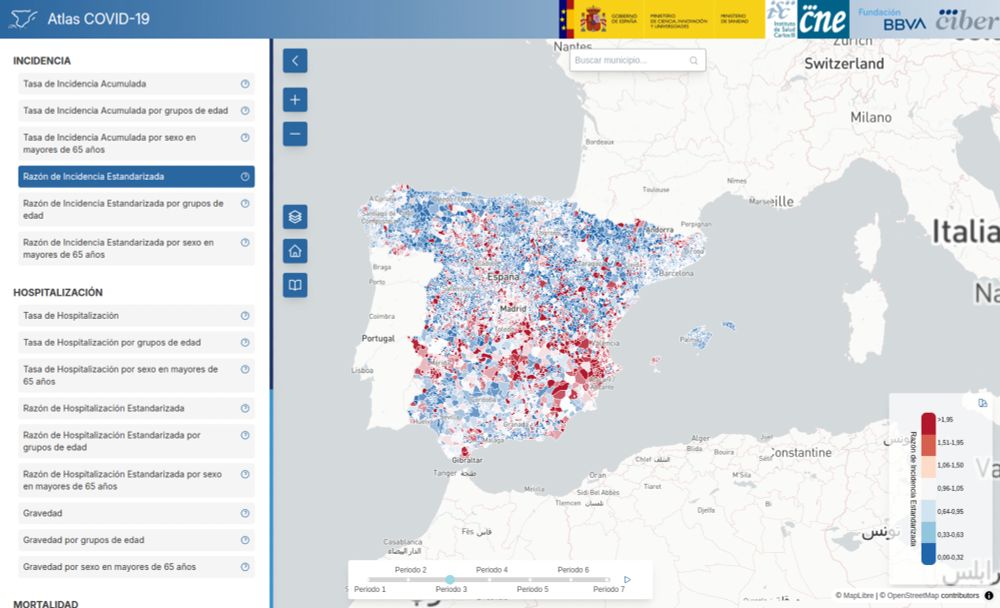
Task: Select Tasa de Incidencia Acumulada
Action: (x=136, y=84)
